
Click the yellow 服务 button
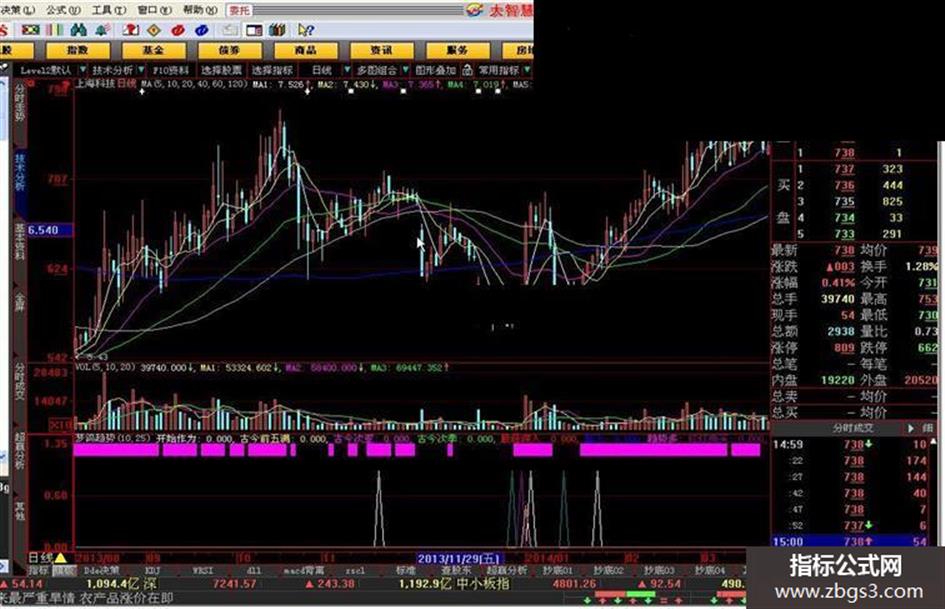point(457,50)
